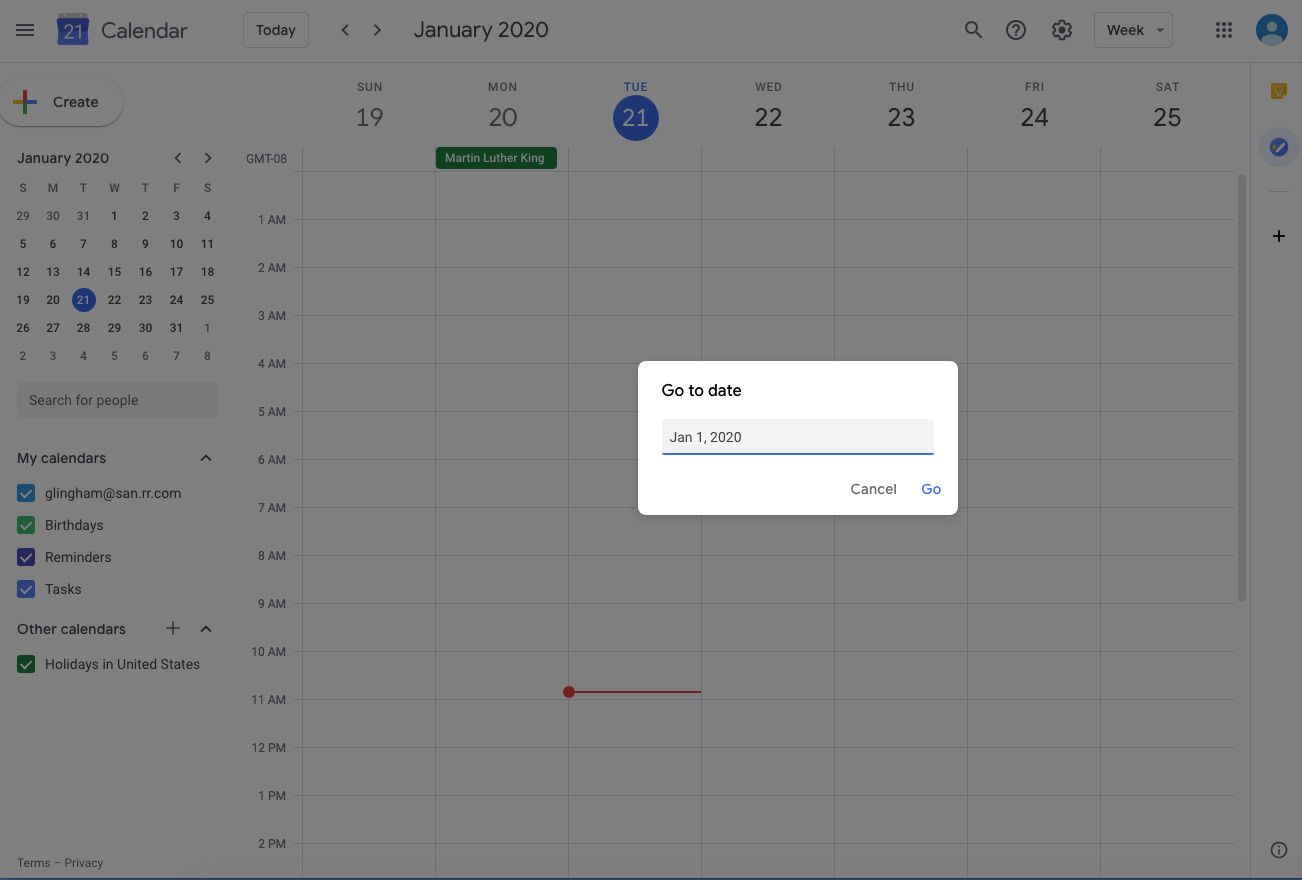The image size is (1302, 880).
Task: Open the Terms link
Action: [x=33, y=863]
